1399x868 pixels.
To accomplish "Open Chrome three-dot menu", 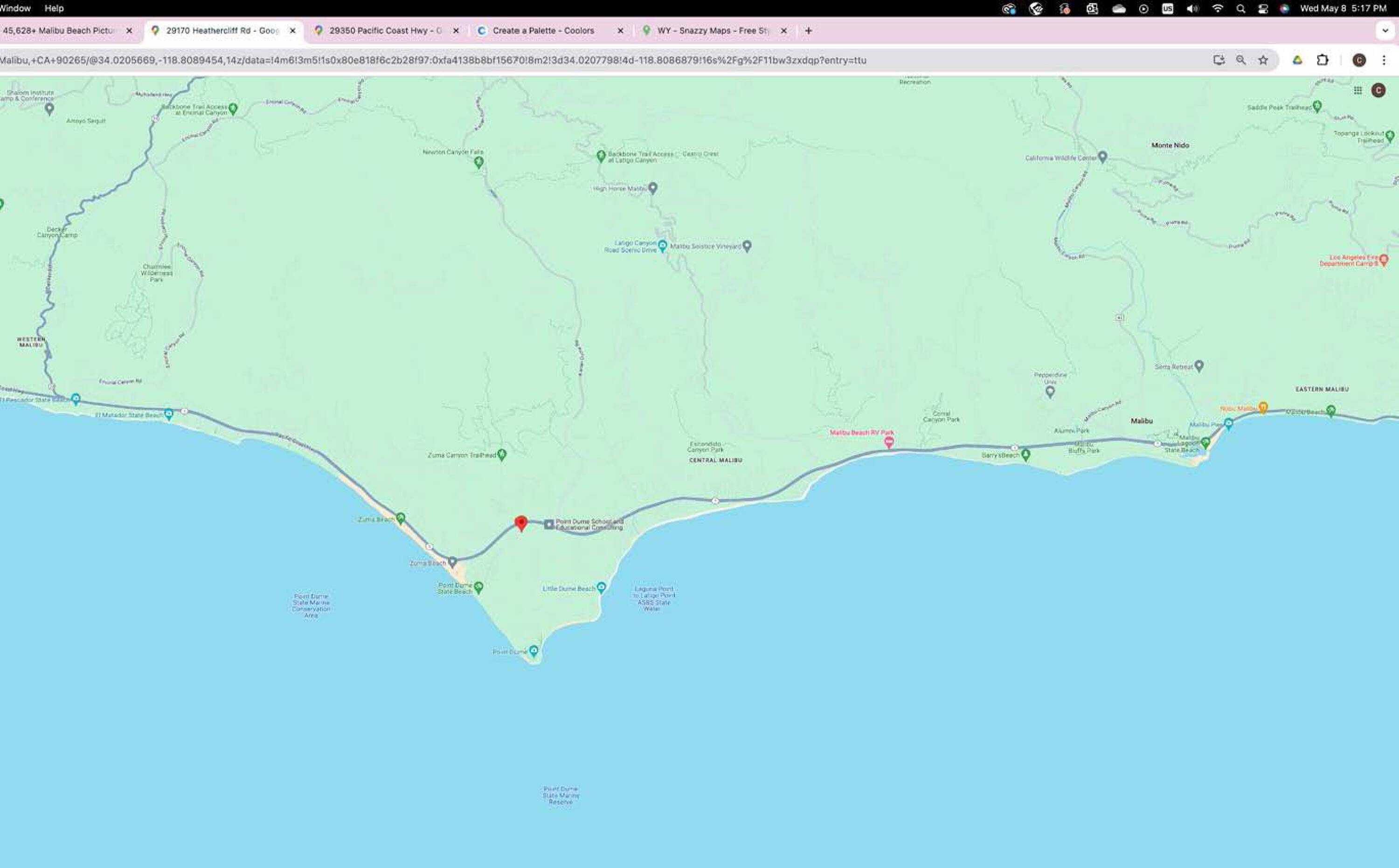I will point(1384,60).
